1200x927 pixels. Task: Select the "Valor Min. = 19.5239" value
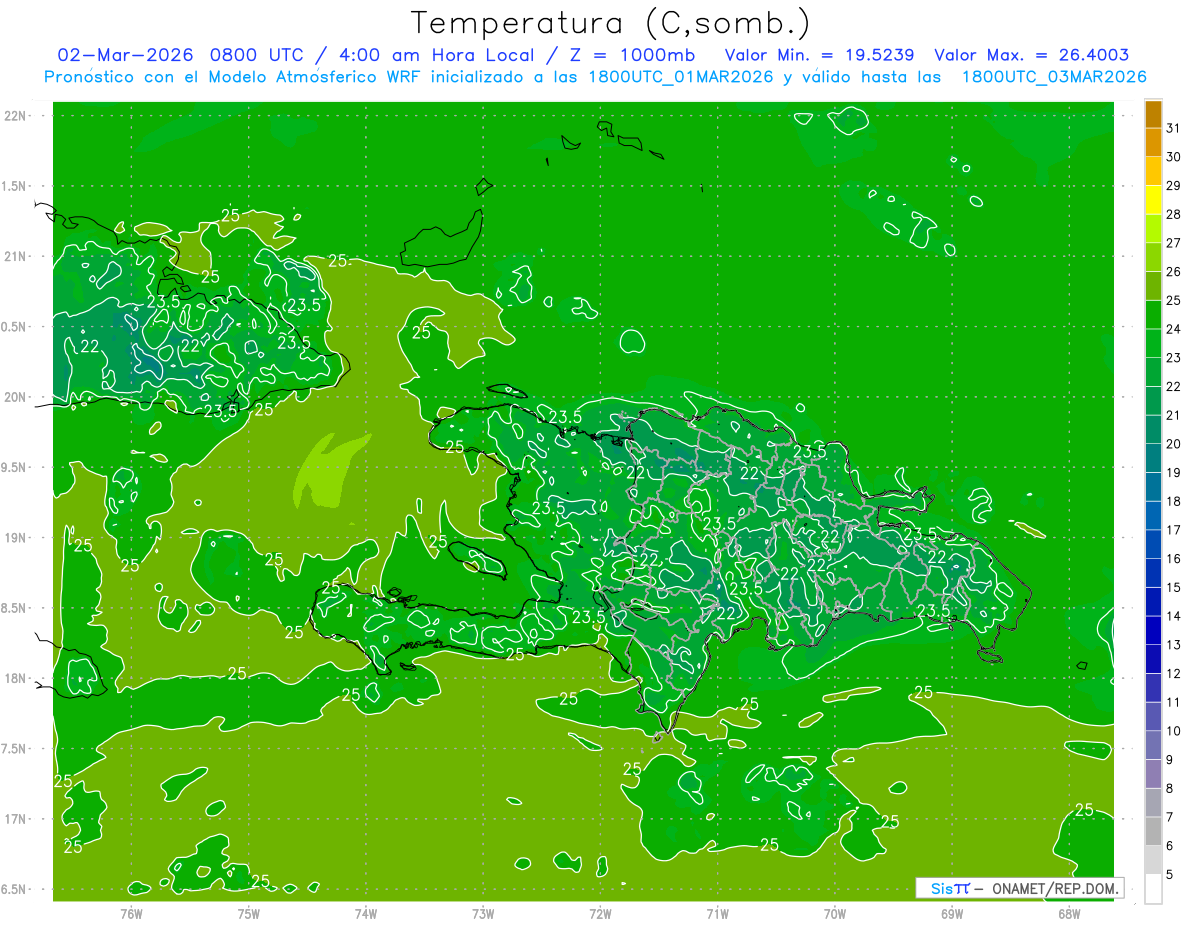(x=819, y=55)
